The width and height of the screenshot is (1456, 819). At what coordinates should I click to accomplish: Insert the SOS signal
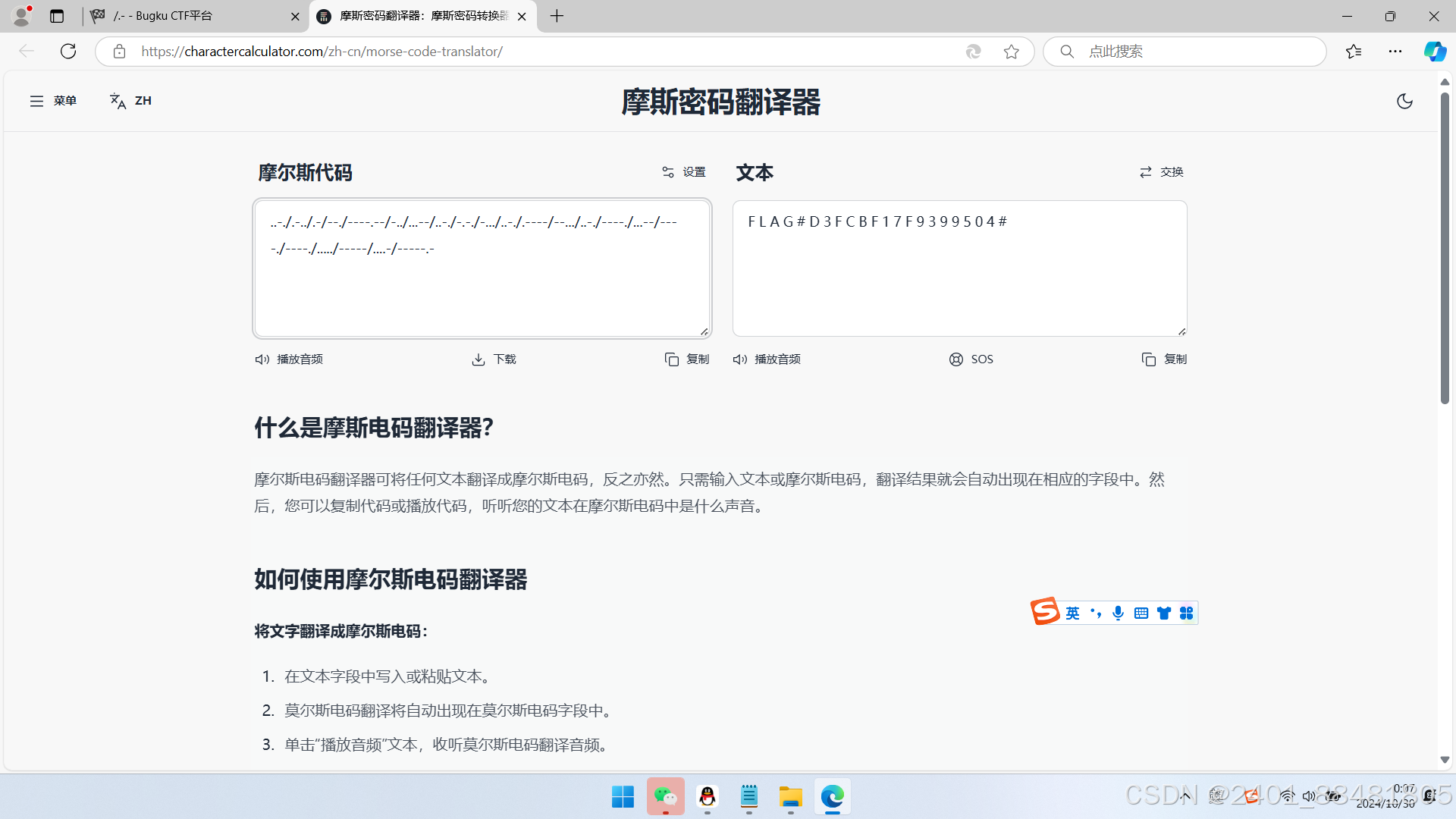click(x=971, y=359)
